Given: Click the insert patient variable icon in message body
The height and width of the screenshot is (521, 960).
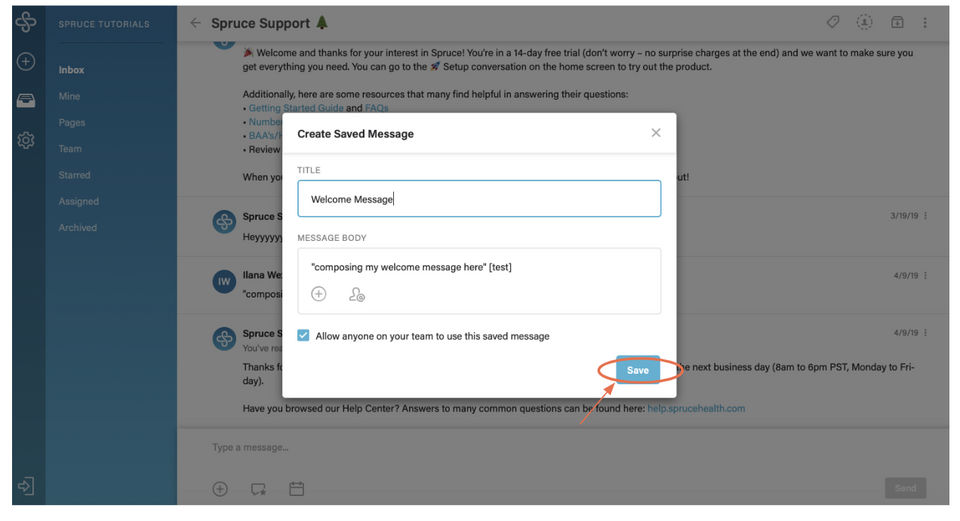Looking at the screenshot, I should pyautogui.click(x=356, y=294).
